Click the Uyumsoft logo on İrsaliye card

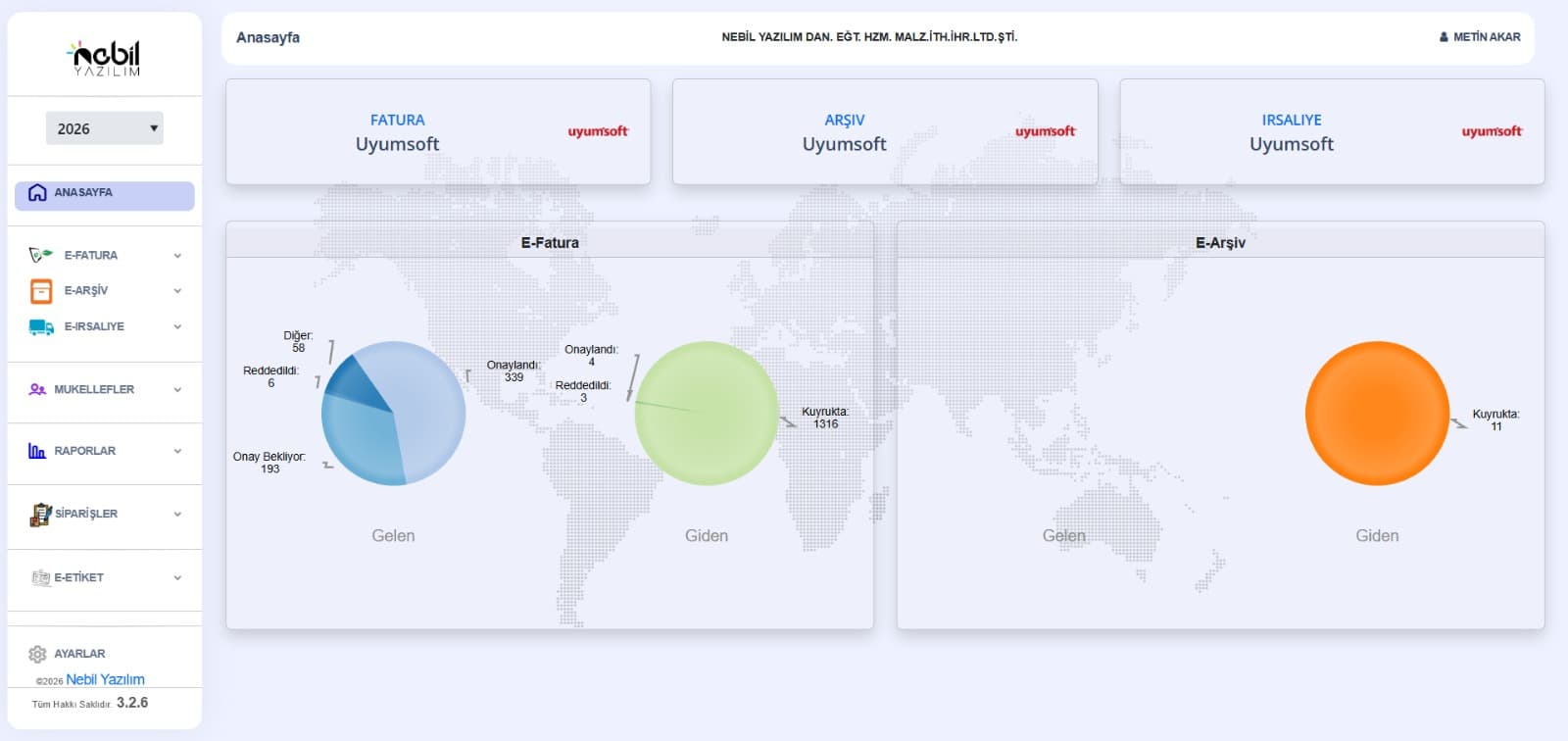point(1492,131)
